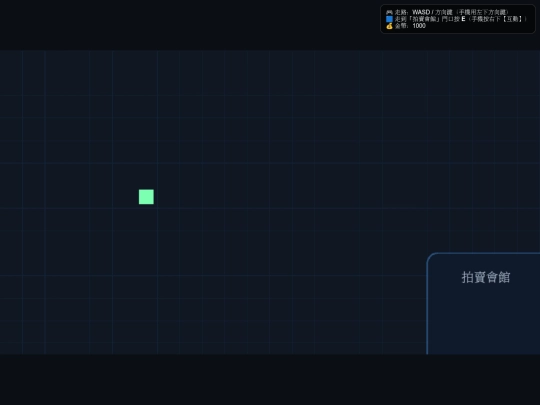Viewport: 540px width, 405px height.
Task: Click the WASD walking instructions text
Action: coord(451,12)
